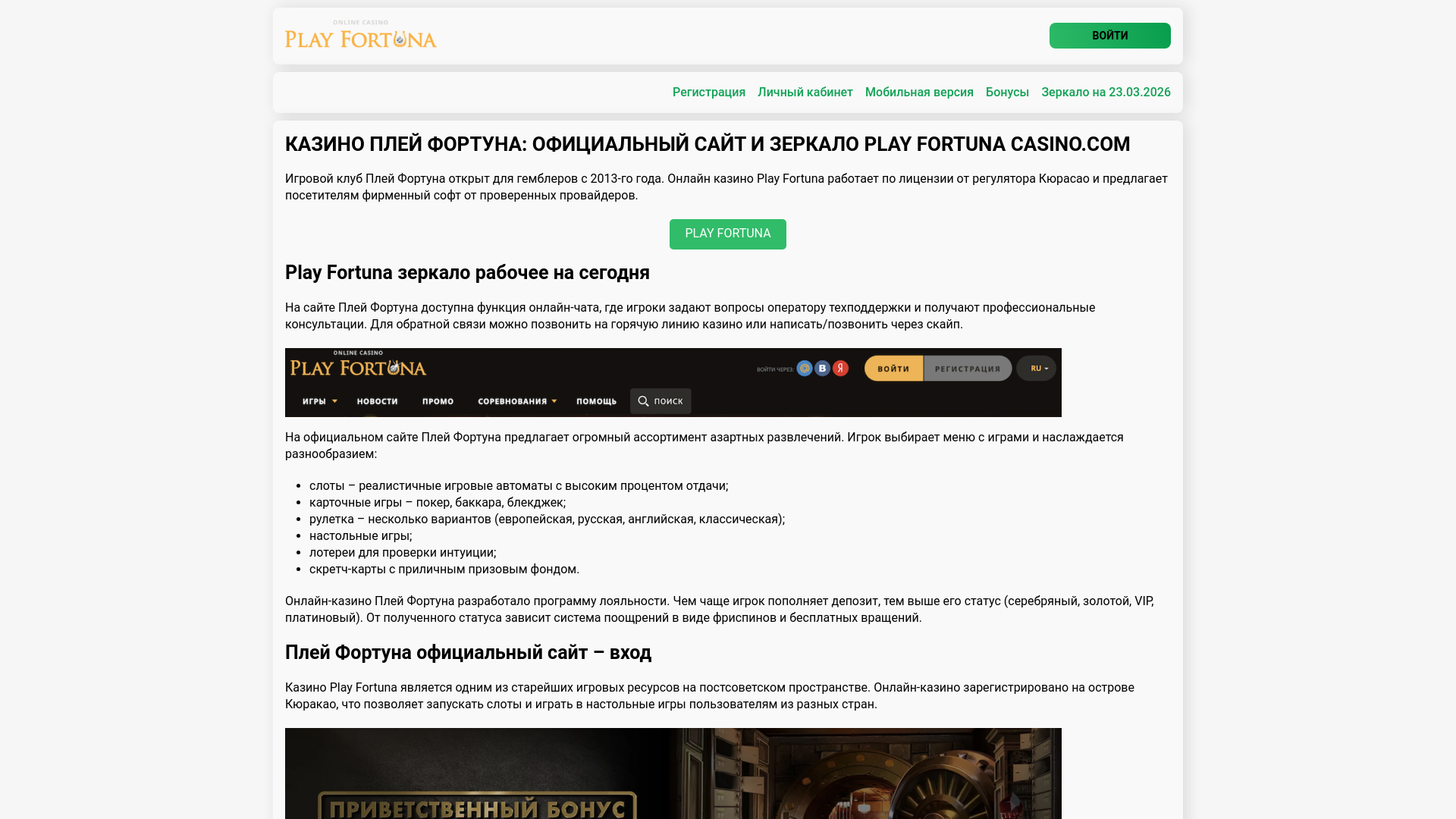Open Зеркало на 23.03.2026 link

coord(1106,93)
